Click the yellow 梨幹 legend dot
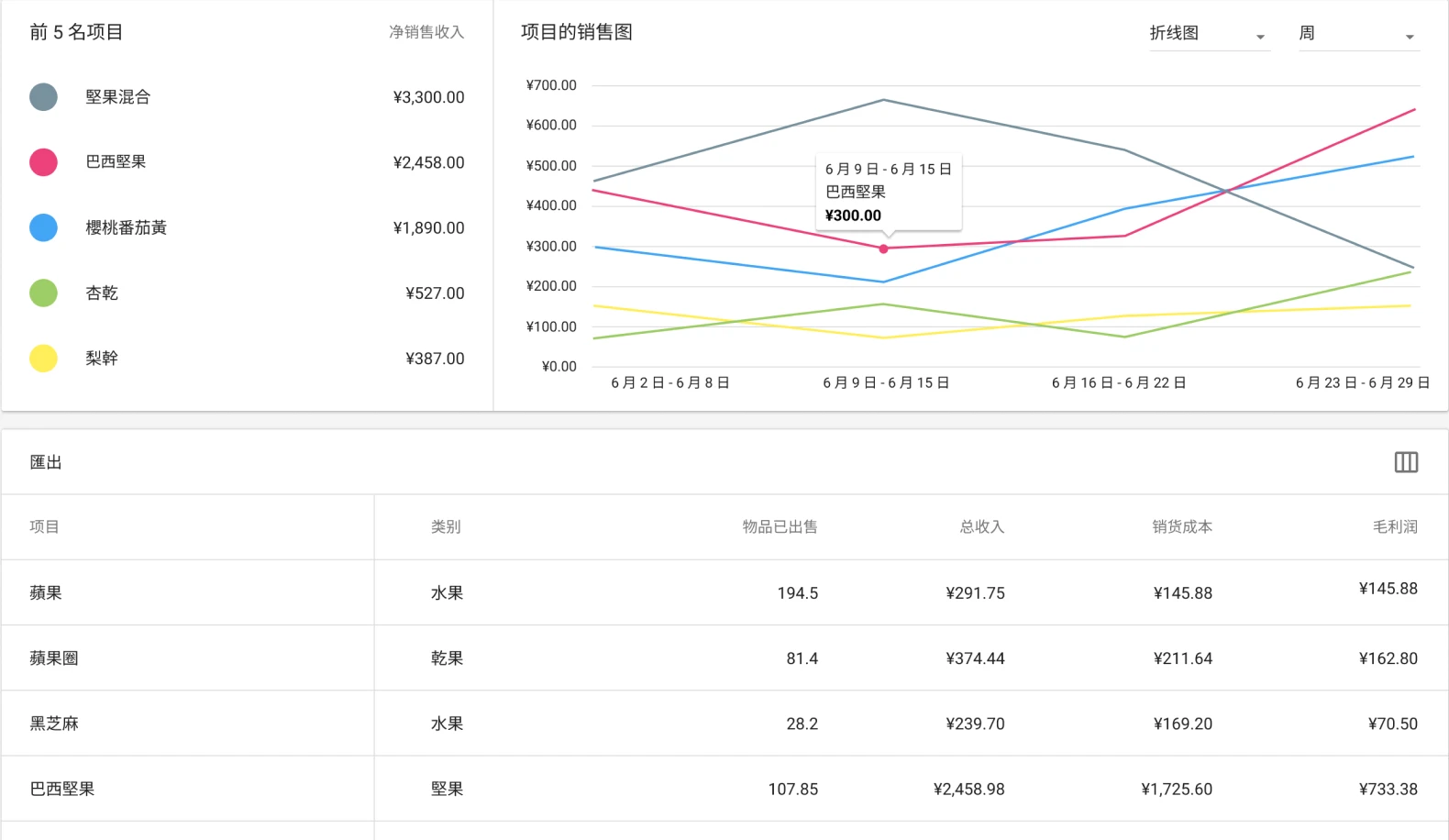This screenshot has height=840, width=1449. tap(43, 359)
